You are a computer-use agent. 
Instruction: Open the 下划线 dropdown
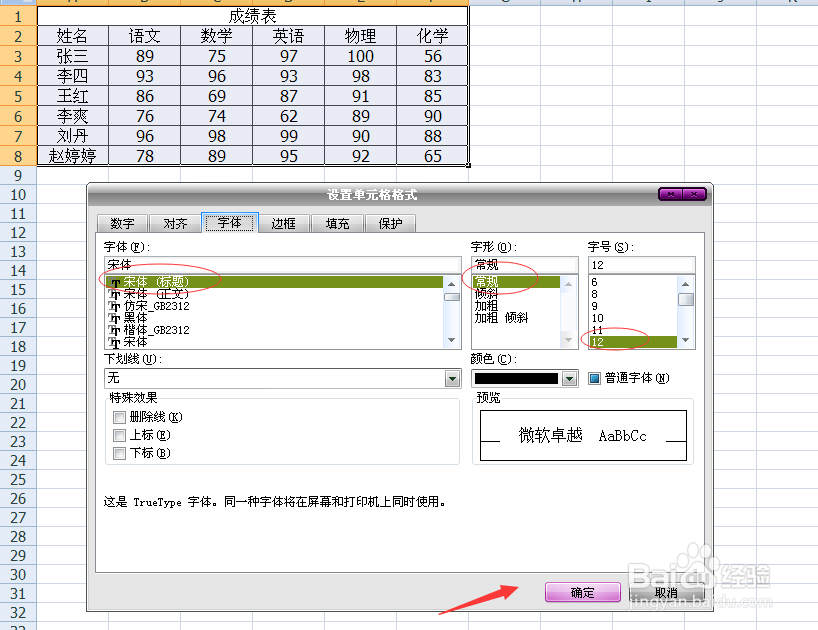[x=452, y=379]
